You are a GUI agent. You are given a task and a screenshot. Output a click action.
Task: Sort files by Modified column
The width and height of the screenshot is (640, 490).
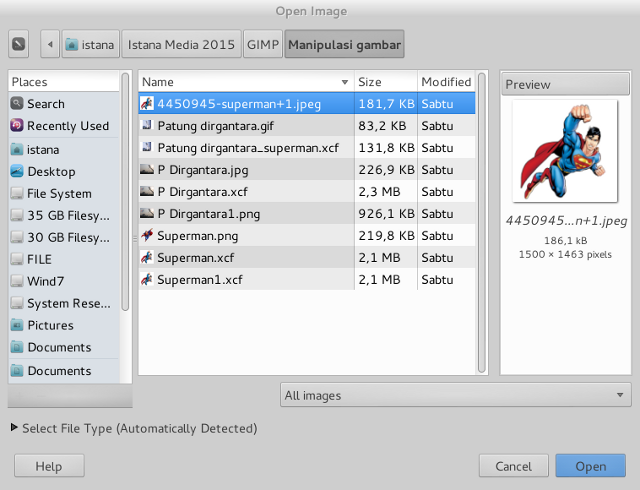click(x=446, y=82)
